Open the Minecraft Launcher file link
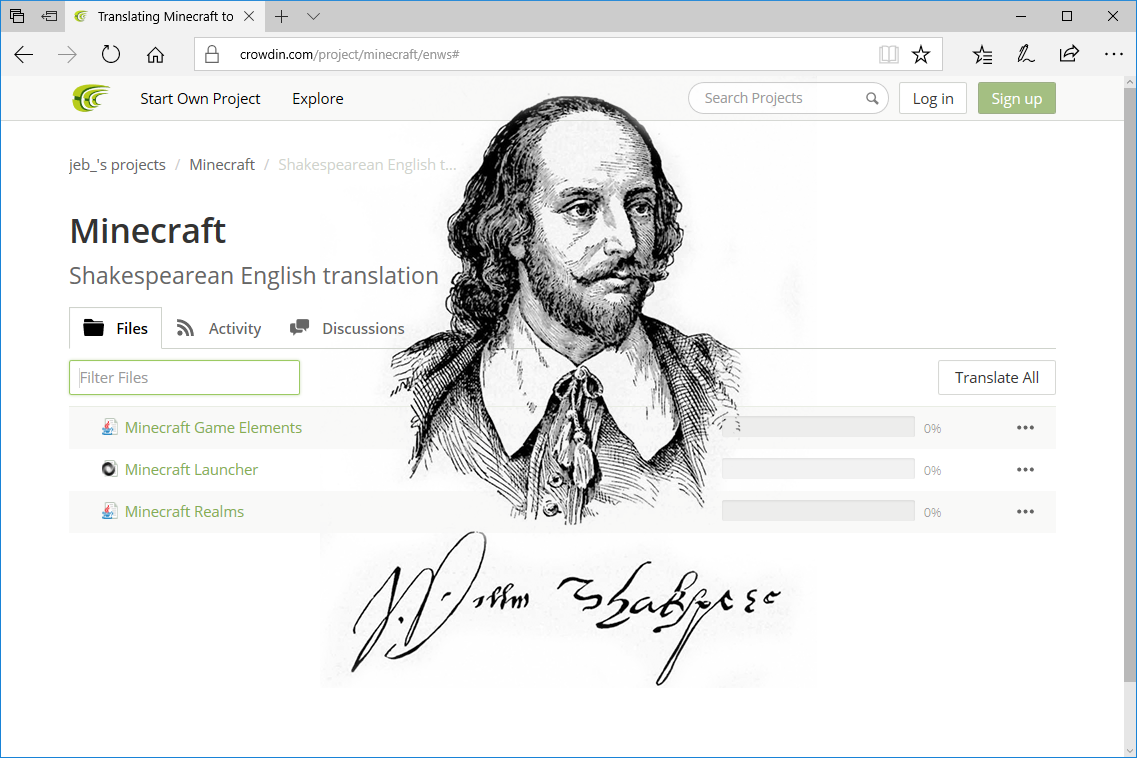Screen dimensions: 1137x758 point(191,470)
